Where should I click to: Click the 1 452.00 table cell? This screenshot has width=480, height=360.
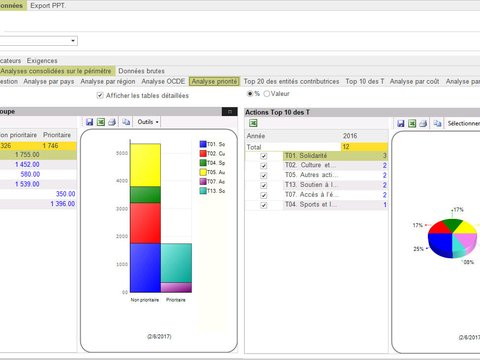tap(27, 164)
